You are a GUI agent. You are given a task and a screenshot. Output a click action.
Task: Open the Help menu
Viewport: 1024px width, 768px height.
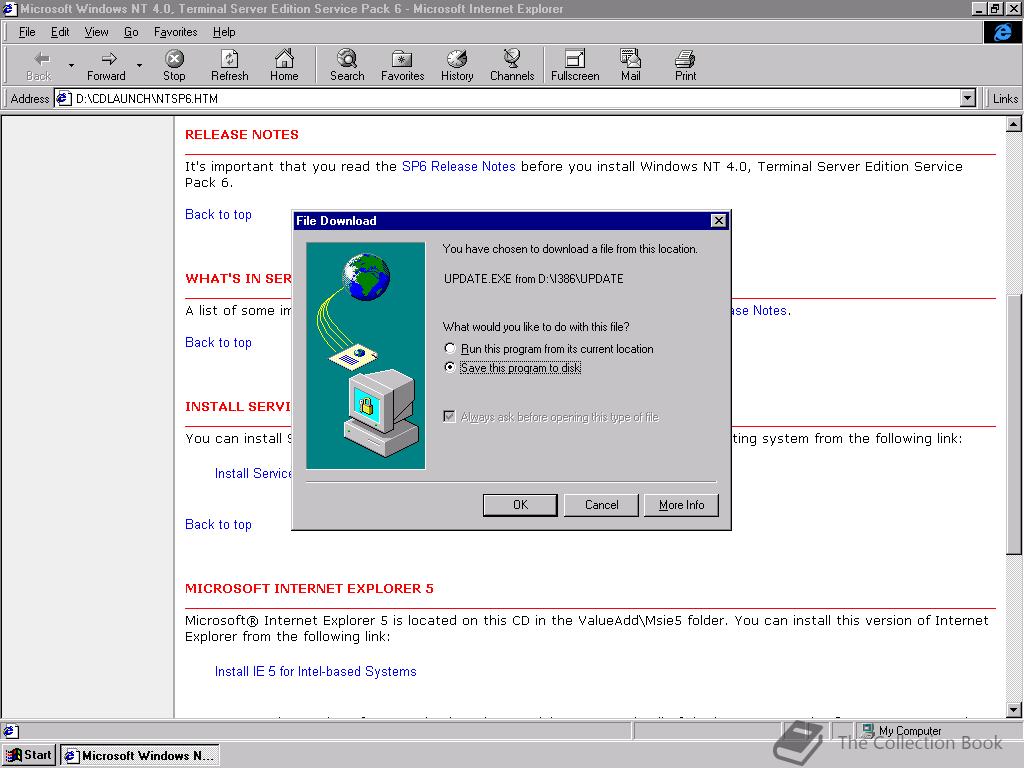point(224,32)
